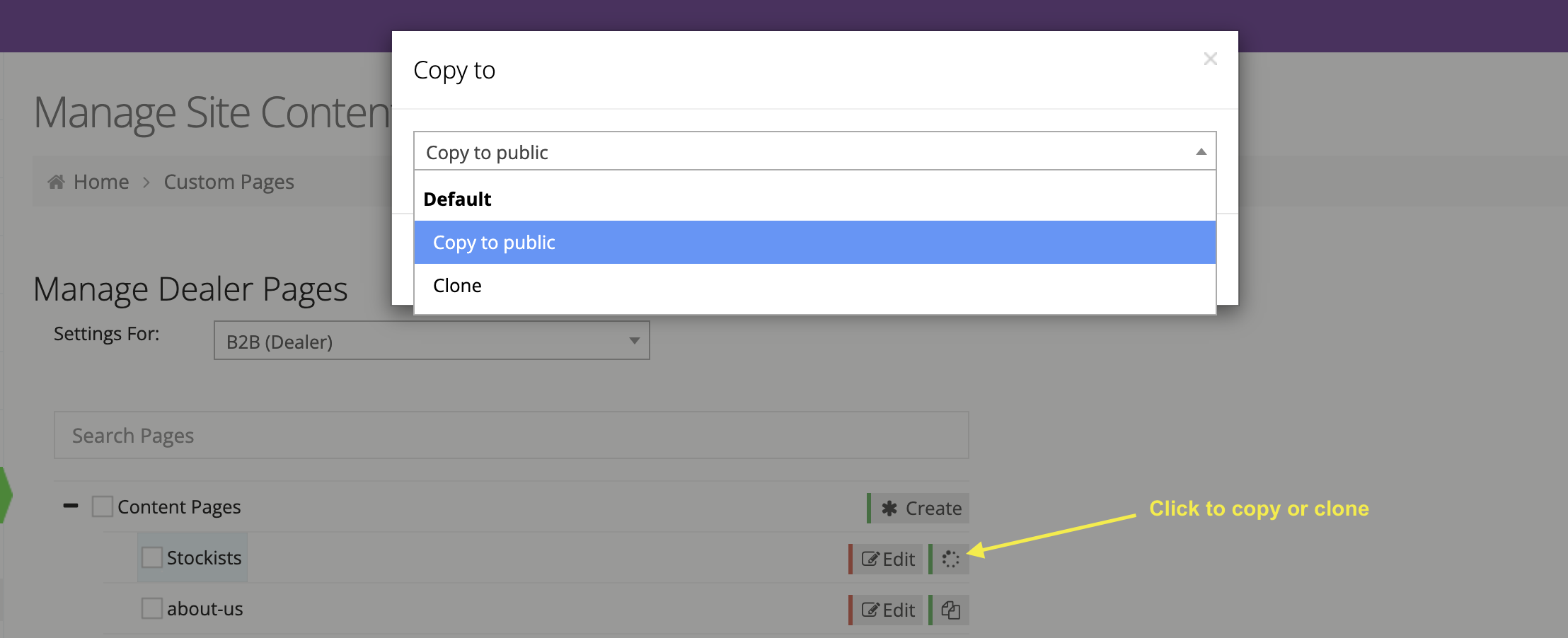This screenshot has width=1568, height=638.
Task: Click the pencil icon on about-us Edit
Action: point(870,610)
